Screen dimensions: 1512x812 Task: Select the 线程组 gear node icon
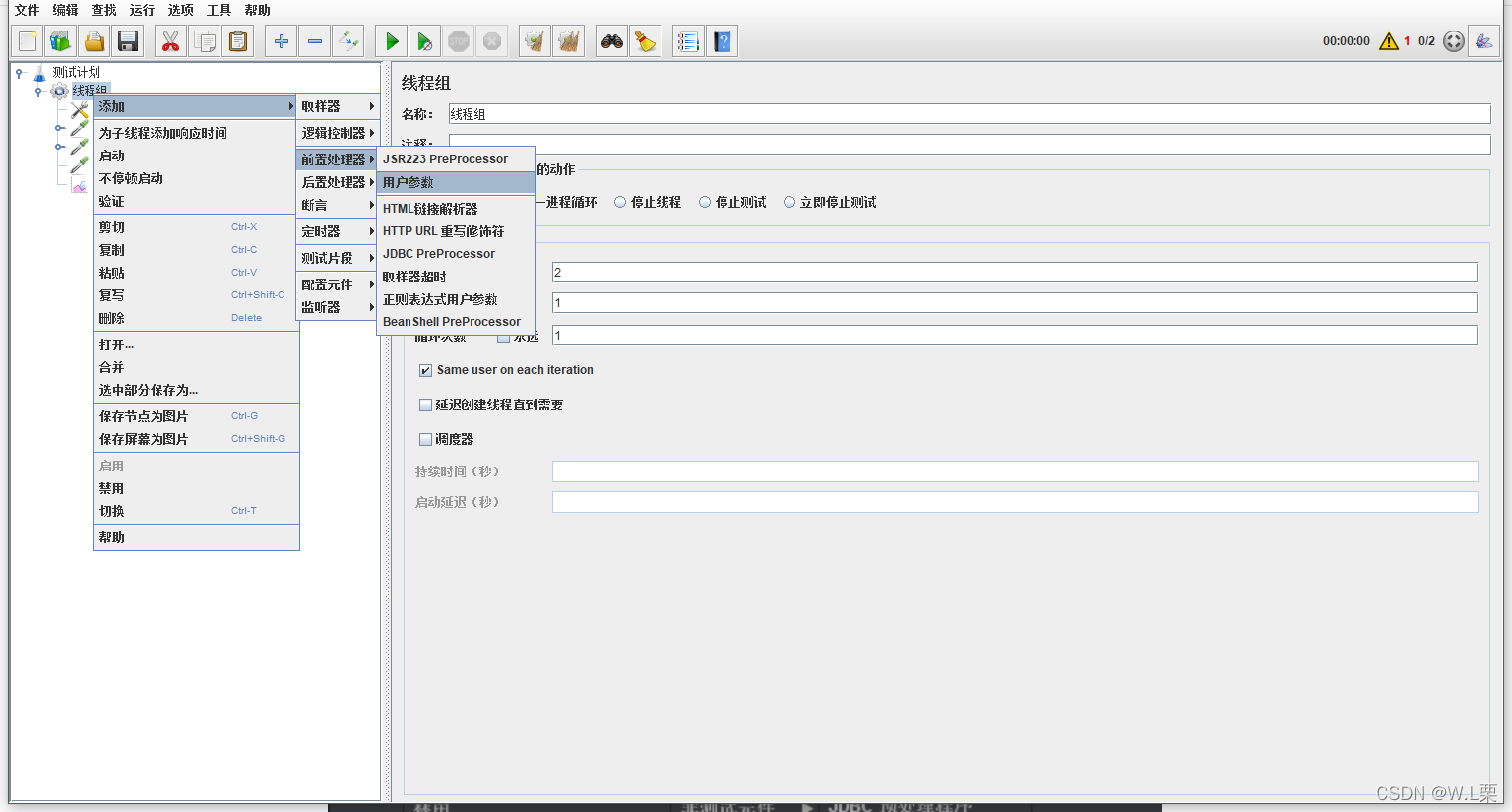[x=60, y=91]
